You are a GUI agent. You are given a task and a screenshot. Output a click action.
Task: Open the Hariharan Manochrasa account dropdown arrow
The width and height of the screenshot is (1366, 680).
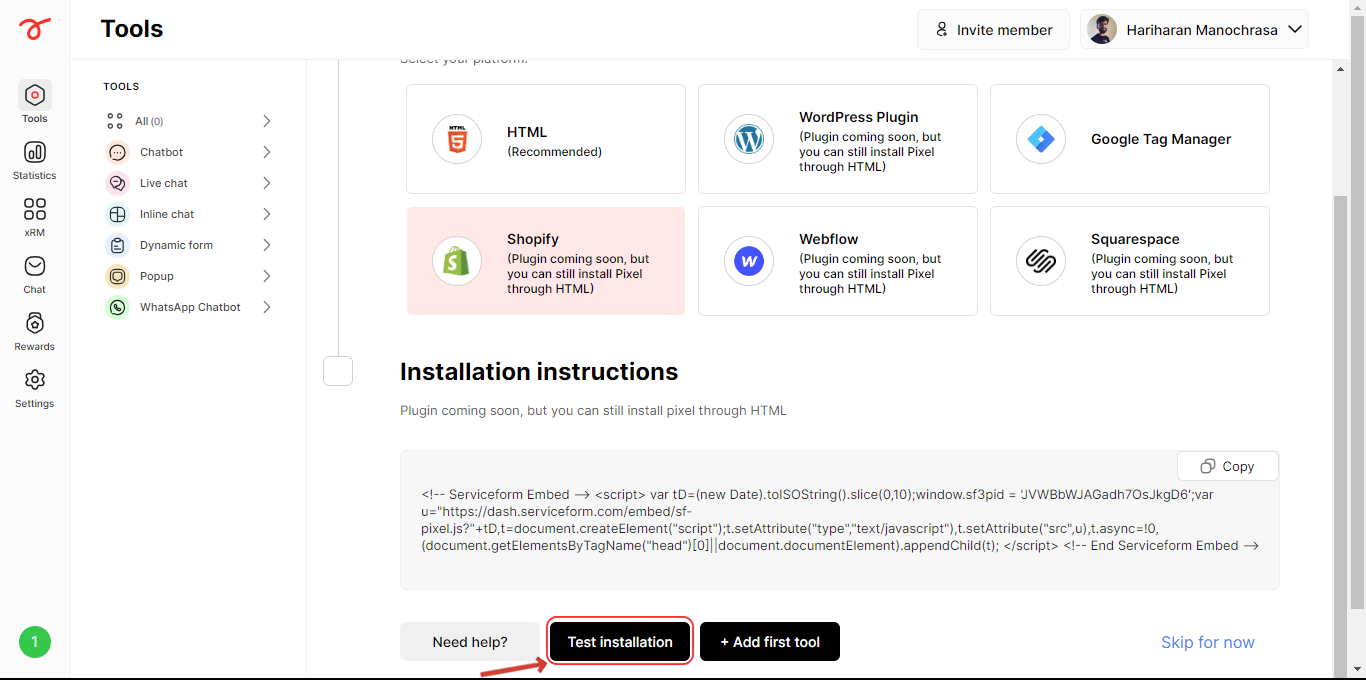coord(1294,29)
